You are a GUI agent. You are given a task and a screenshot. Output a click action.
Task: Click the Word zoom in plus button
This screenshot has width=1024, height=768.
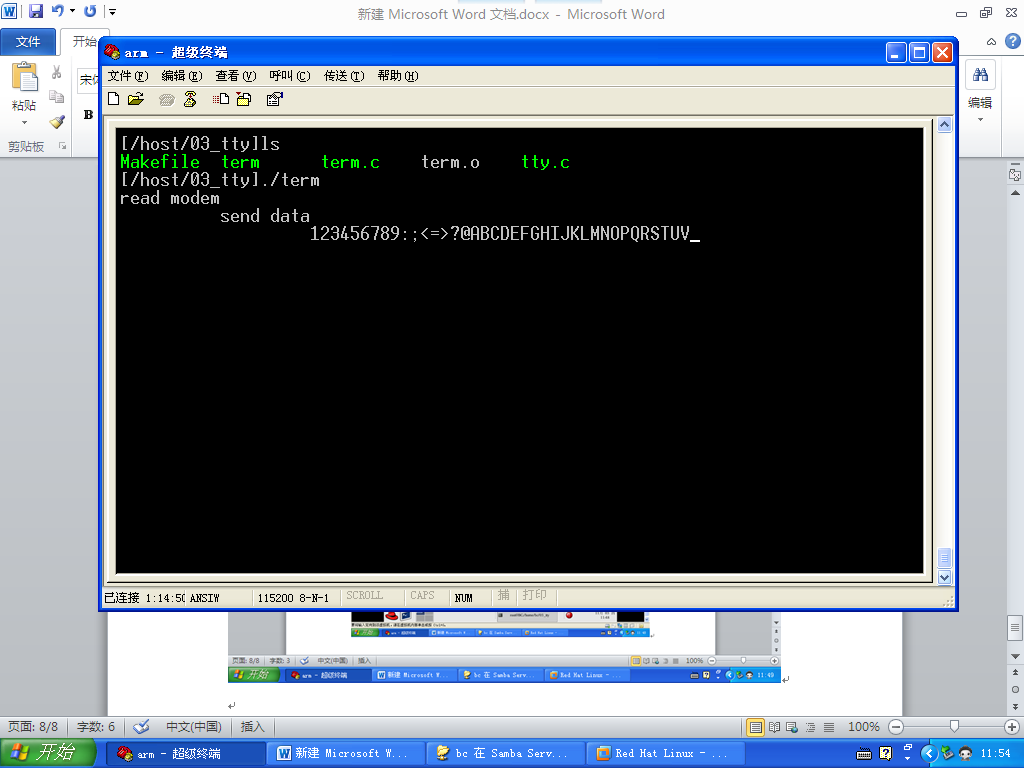pyautogui.click(x=1012, y=727)
